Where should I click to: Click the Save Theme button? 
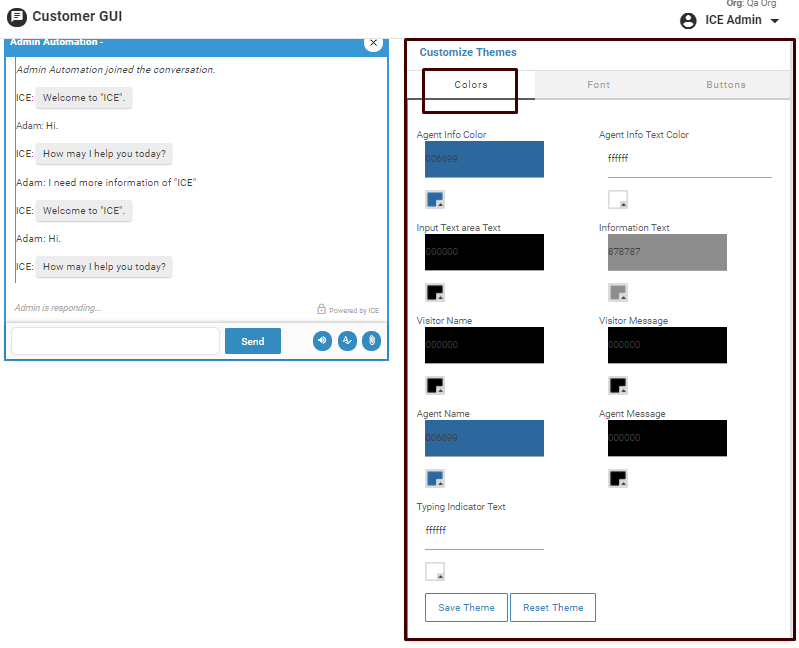click(466, 608)
